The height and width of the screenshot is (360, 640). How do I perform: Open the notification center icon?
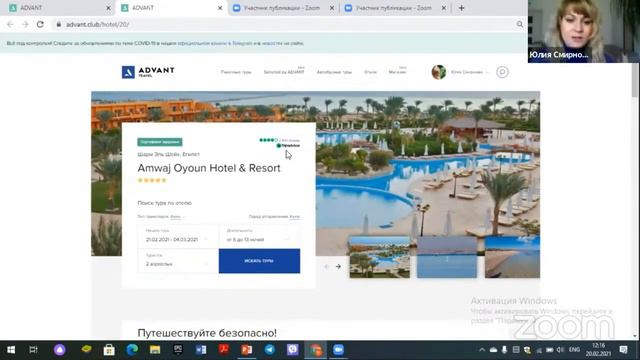coord(623,350)
